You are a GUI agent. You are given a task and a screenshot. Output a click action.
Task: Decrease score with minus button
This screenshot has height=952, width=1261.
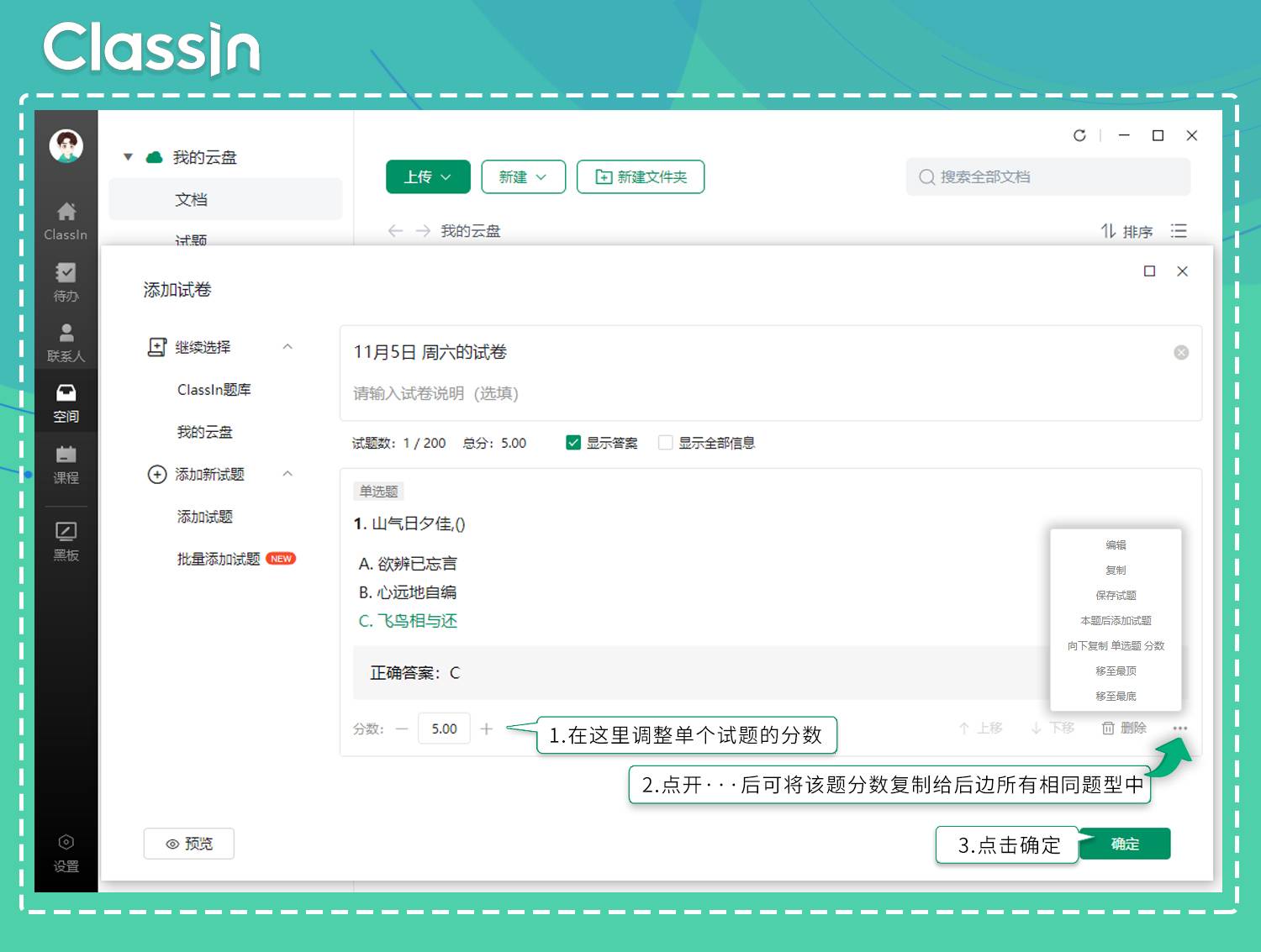pos(402,729)
